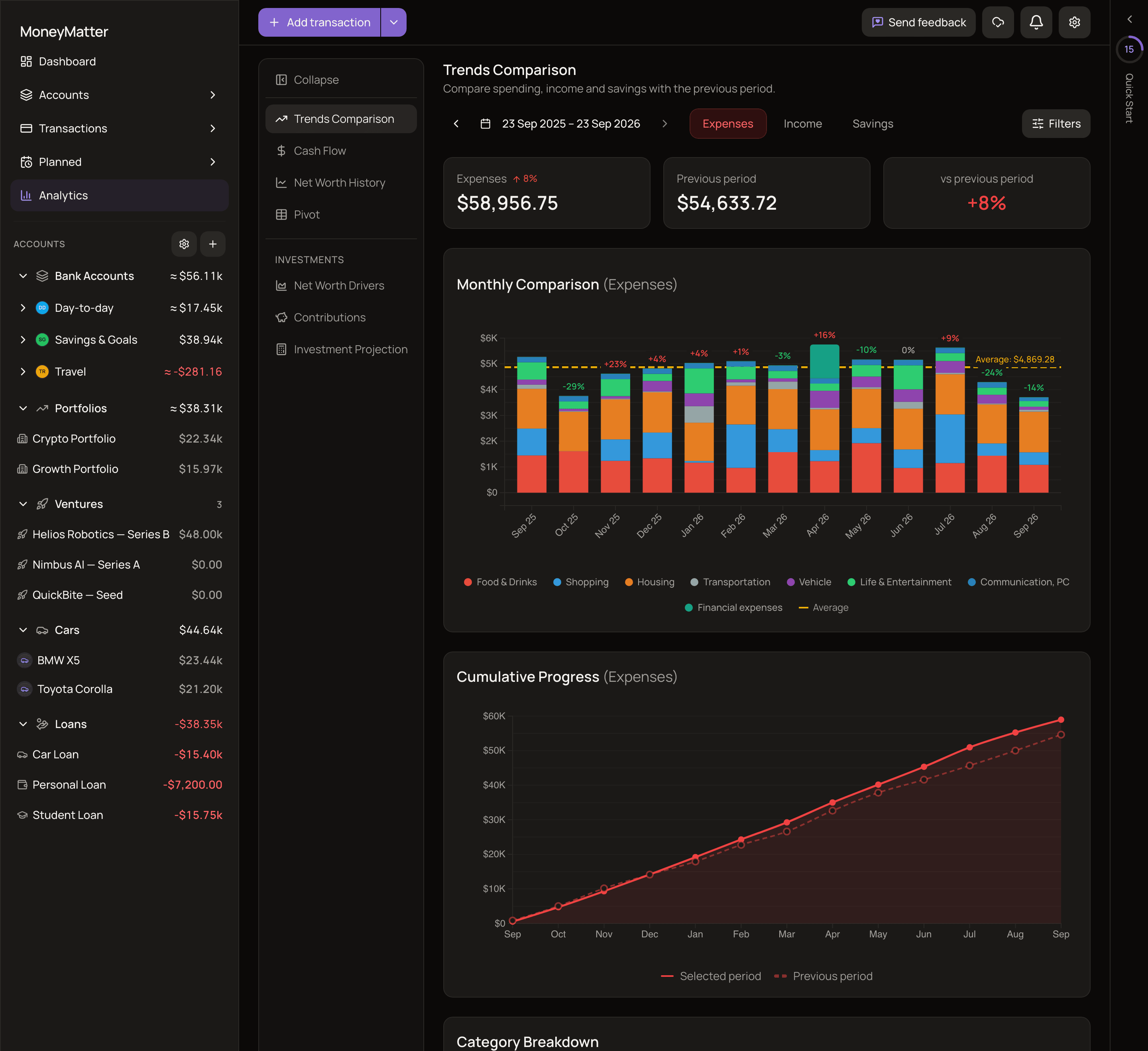Expand the Accounts menu chevron
This screenshot has height=1051, width=1148.
[212, 95]
